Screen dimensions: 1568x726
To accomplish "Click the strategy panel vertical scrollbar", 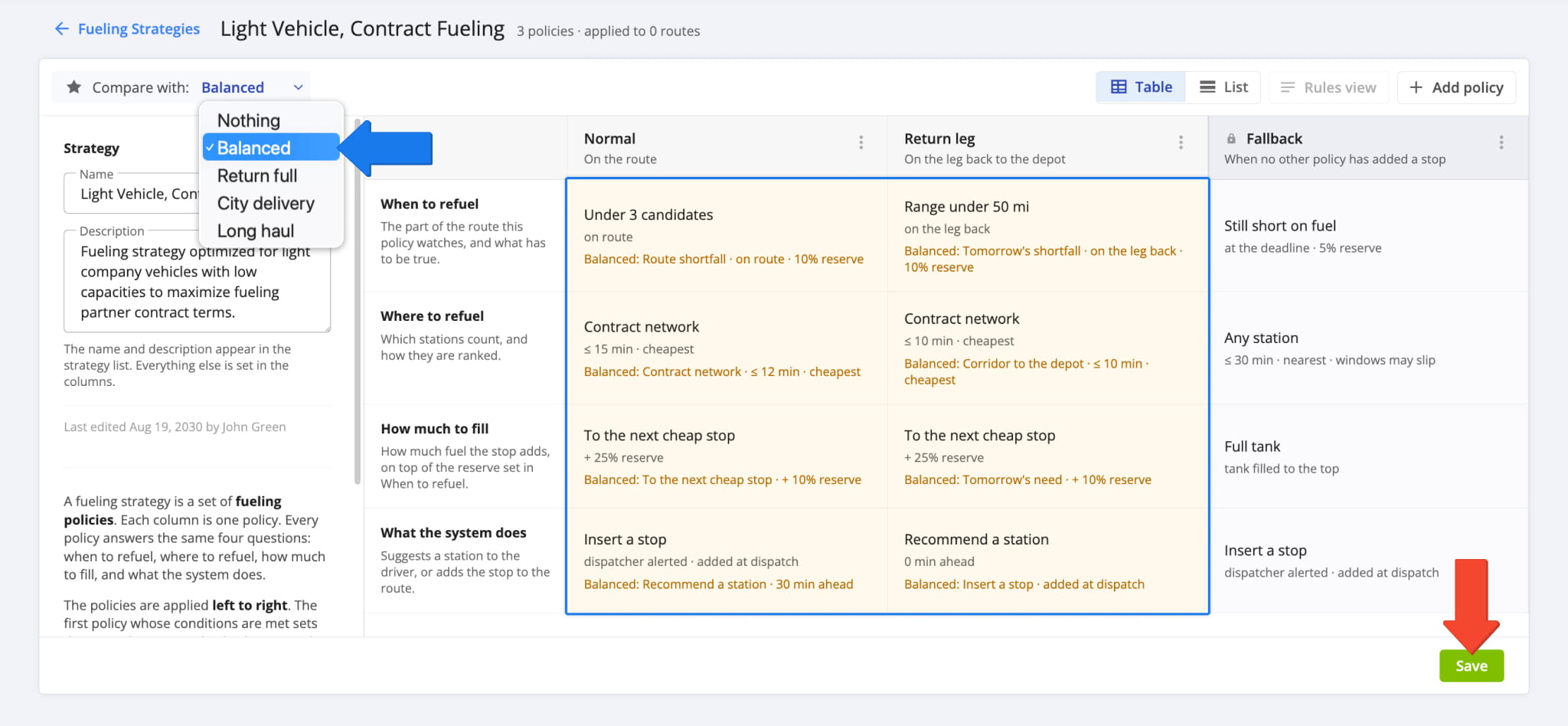I will [358, 302].
